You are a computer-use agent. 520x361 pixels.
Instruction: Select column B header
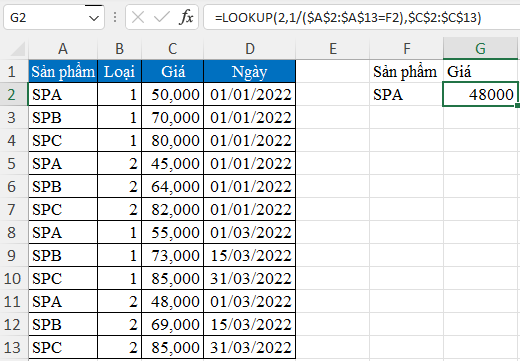pos(119,49)
